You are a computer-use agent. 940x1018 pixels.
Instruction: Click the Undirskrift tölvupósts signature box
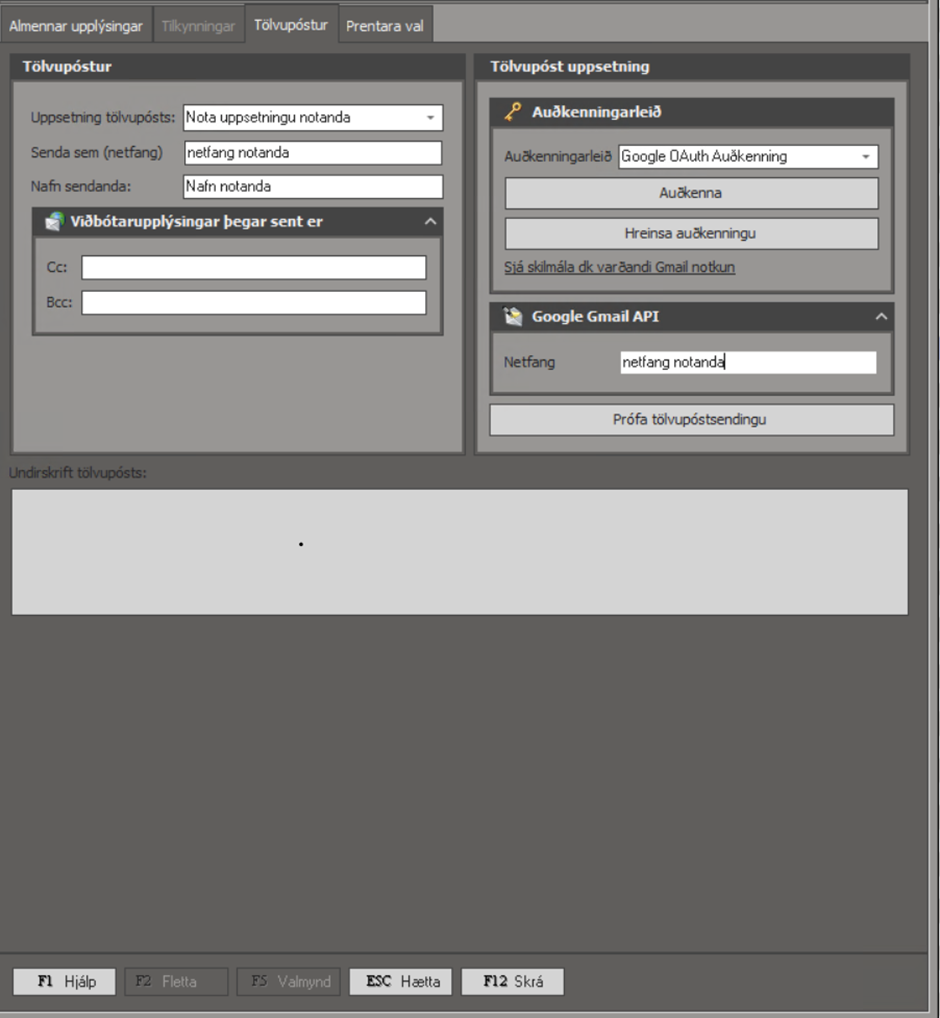[x=460, y=552]
